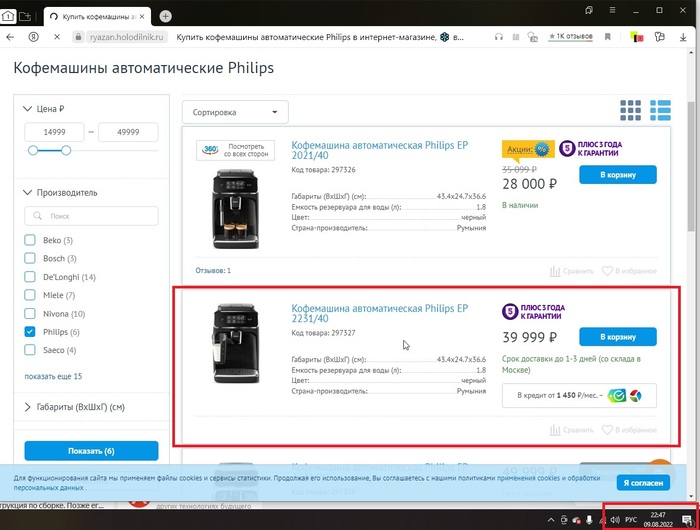This screenshot has width=700, height=530.
Task: Click Я согласен to accept cookies
Action: coord(642,483)
